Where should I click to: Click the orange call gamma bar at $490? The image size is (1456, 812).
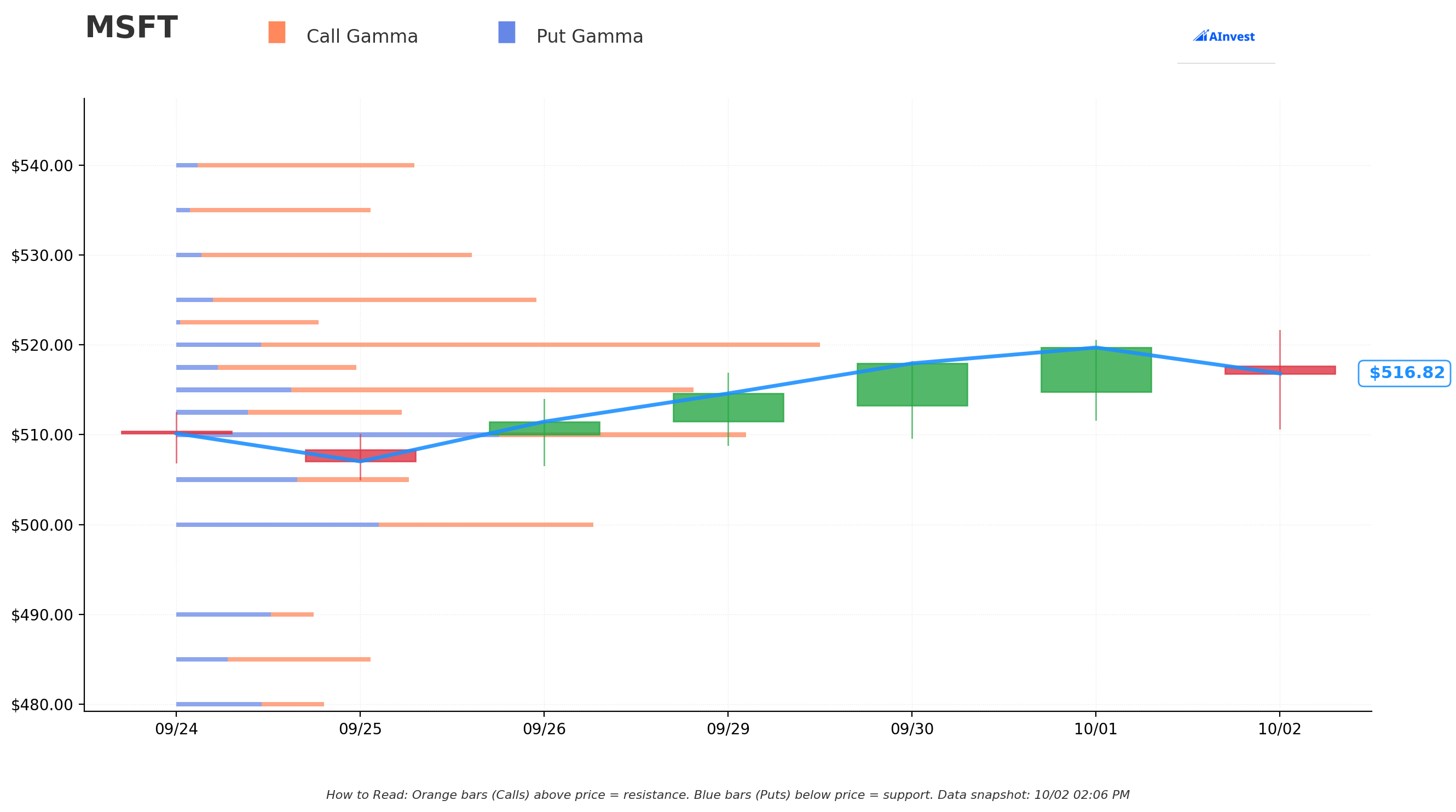(x=292, y=614)
